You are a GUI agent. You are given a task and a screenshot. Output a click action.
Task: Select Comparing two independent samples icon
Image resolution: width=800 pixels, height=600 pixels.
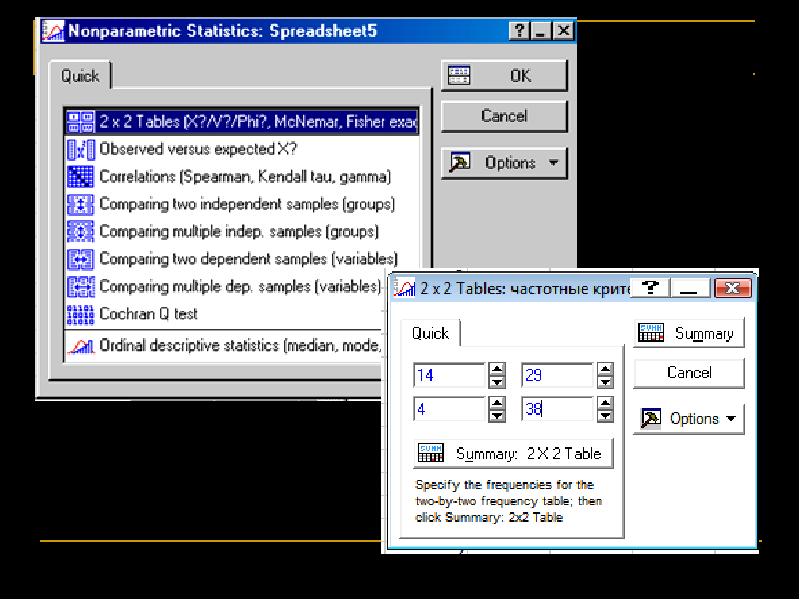pos(80,204)
